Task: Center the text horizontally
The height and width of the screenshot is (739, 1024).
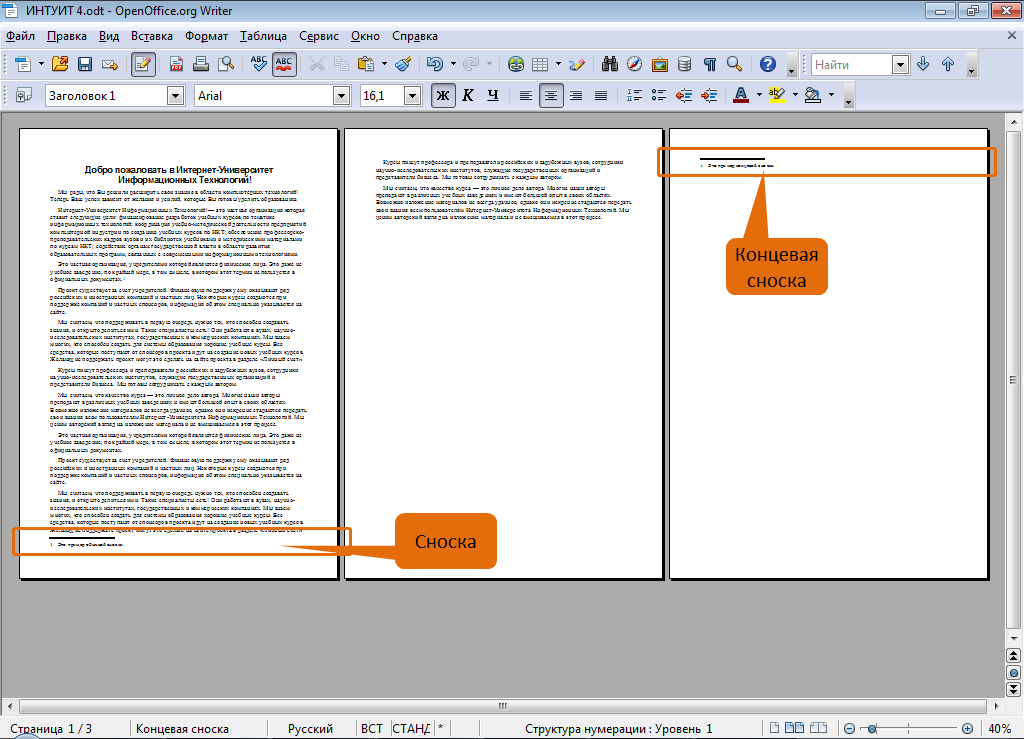Action: click(x=551, y=96)
